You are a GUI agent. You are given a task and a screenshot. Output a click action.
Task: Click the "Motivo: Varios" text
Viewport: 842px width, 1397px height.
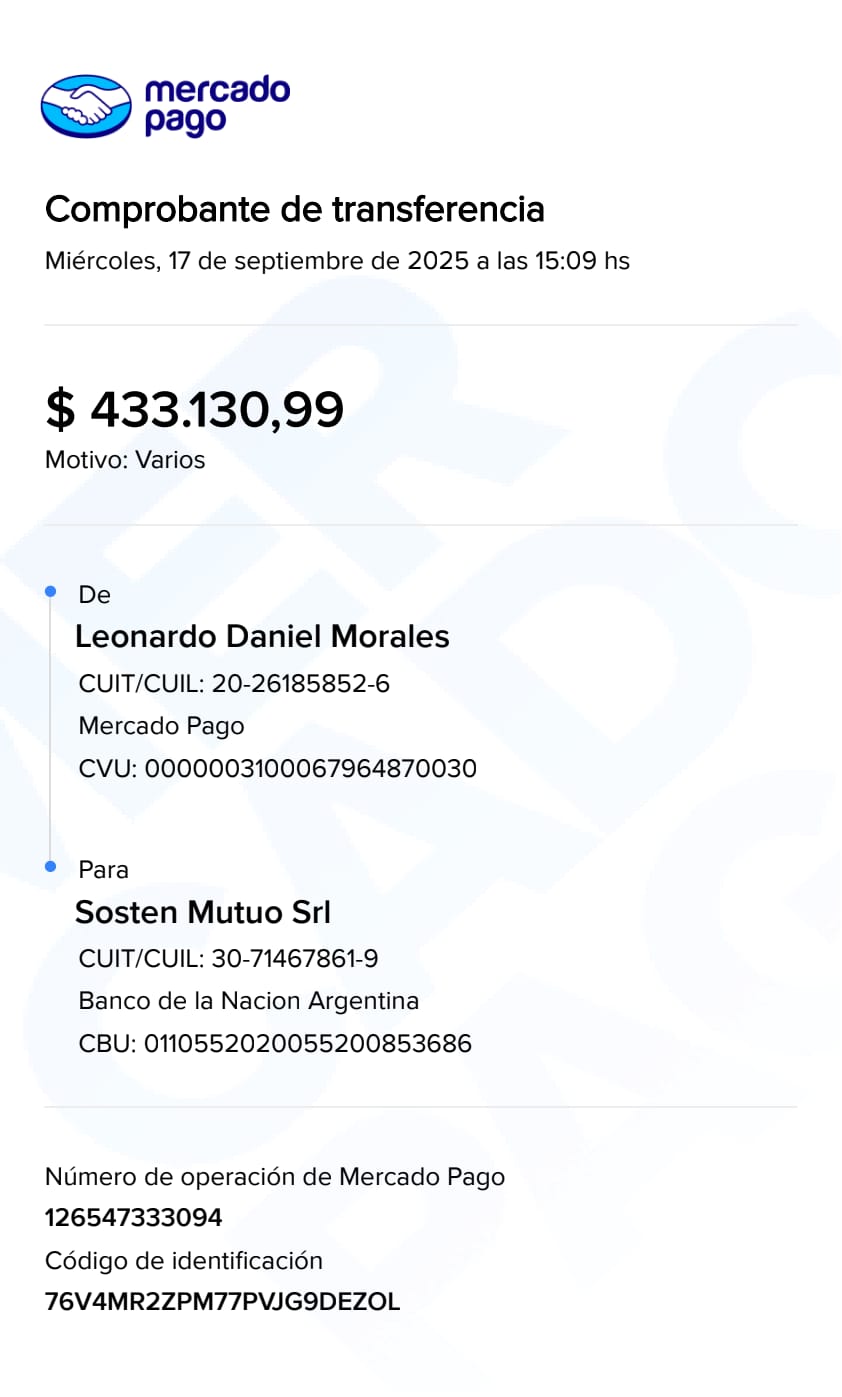(125, 460)
